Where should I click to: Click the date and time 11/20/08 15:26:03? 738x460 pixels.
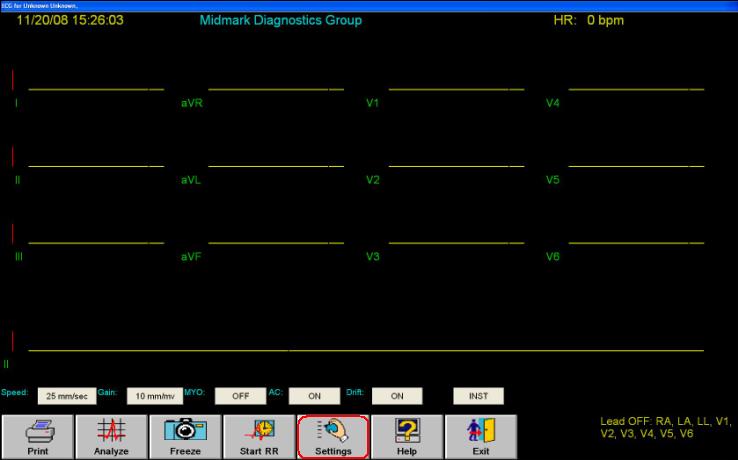[x=70, y=20]
